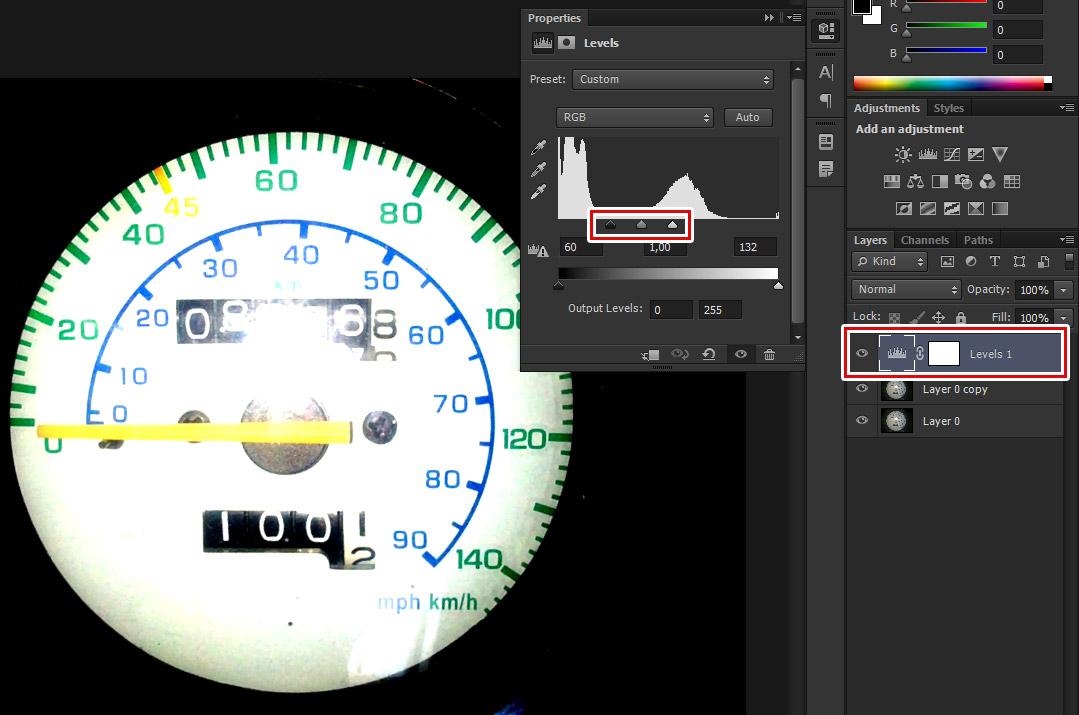Pick the white point eyedropper
Screen dimensions: 1079x715
538,191
